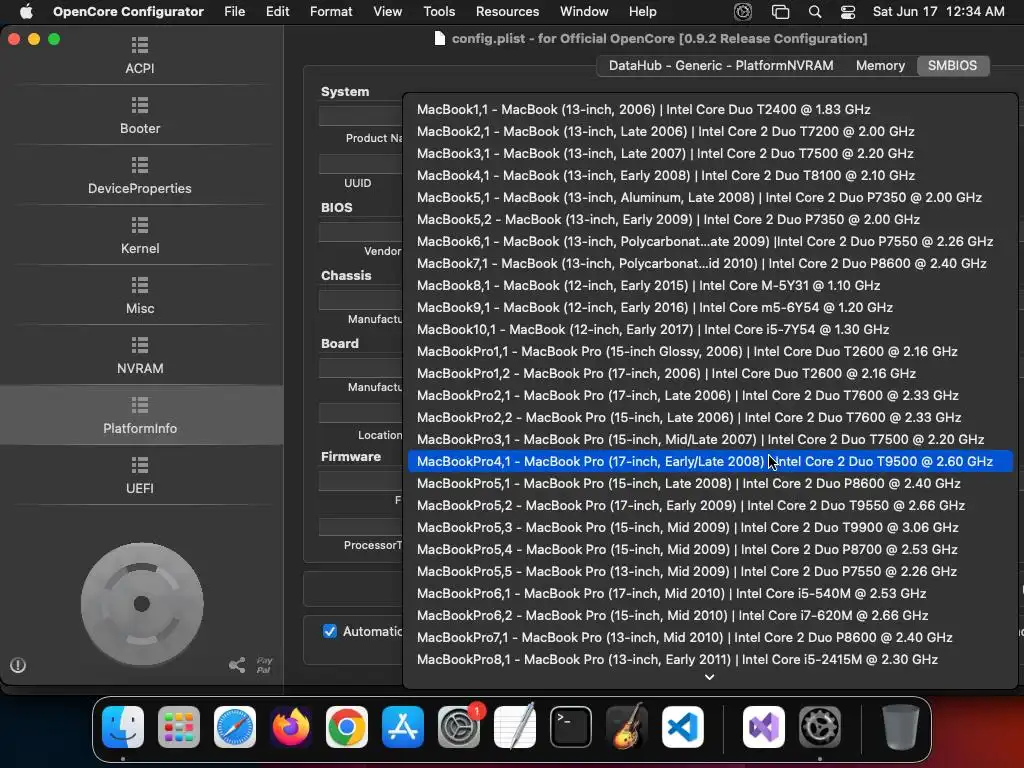Pick MacBookPro1,1 15-inch Glossy 2006
Screen dimensions: 1024x768
tap(710, 351)
